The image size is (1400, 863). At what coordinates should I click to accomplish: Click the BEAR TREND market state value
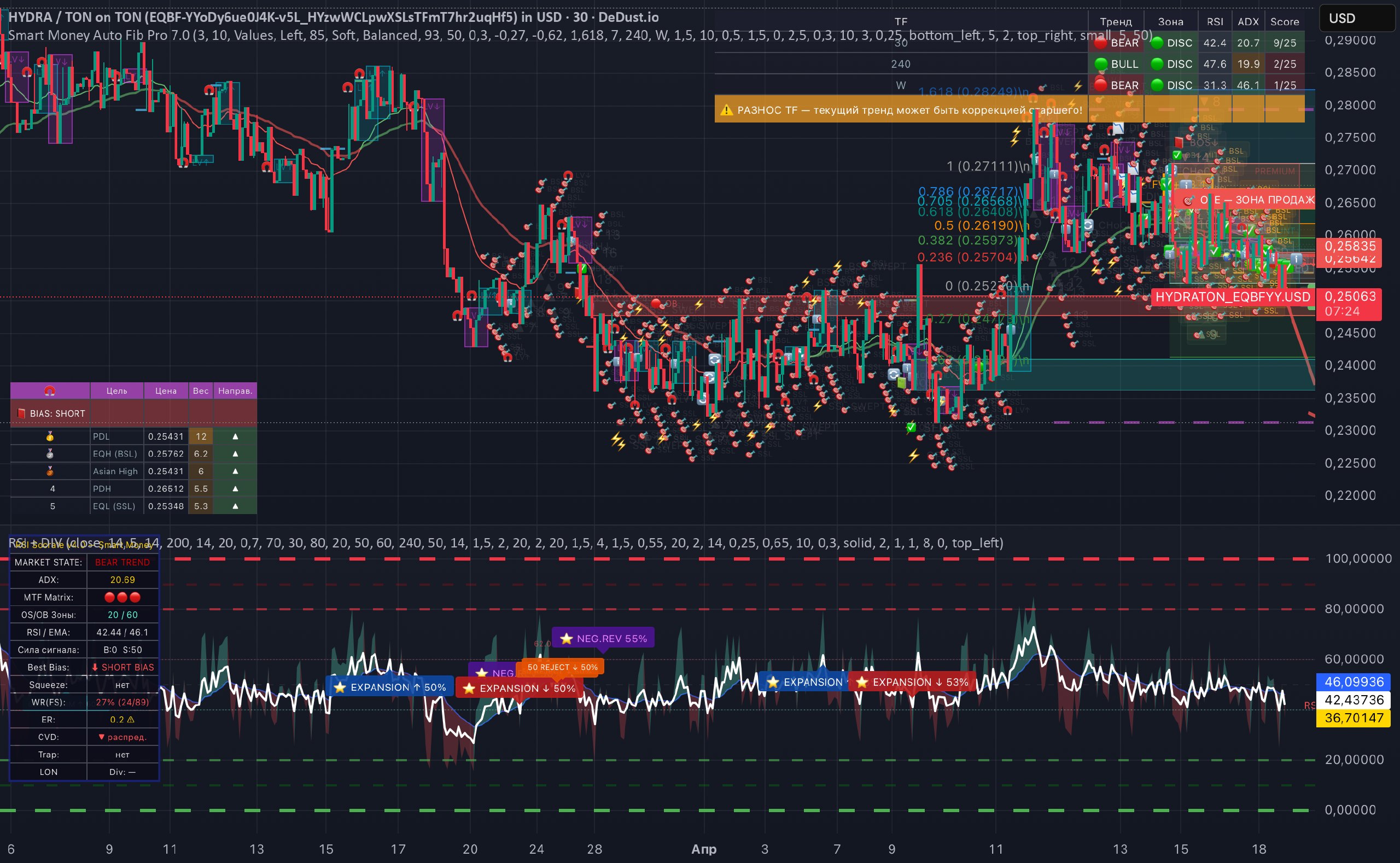(x=122, y=562)
